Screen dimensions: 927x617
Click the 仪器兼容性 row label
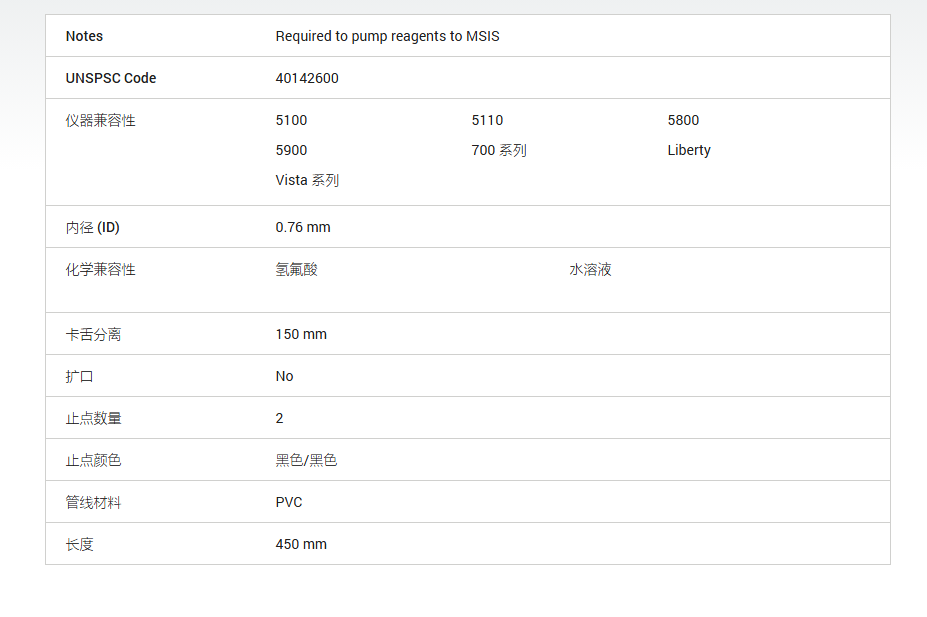101,121
